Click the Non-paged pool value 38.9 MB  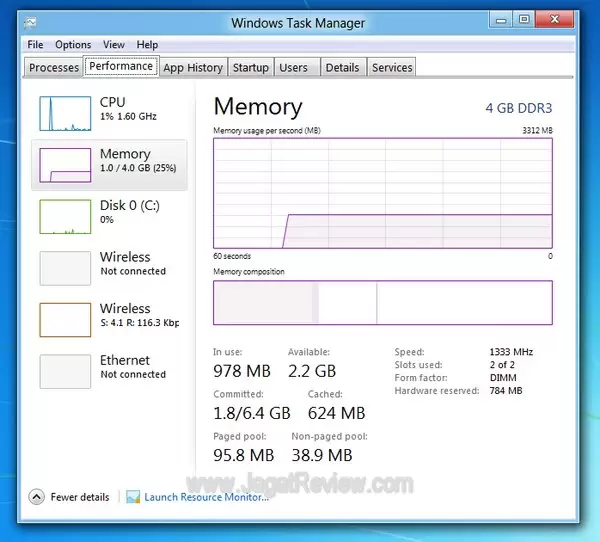pyautogui.click(x=322, y=455)
